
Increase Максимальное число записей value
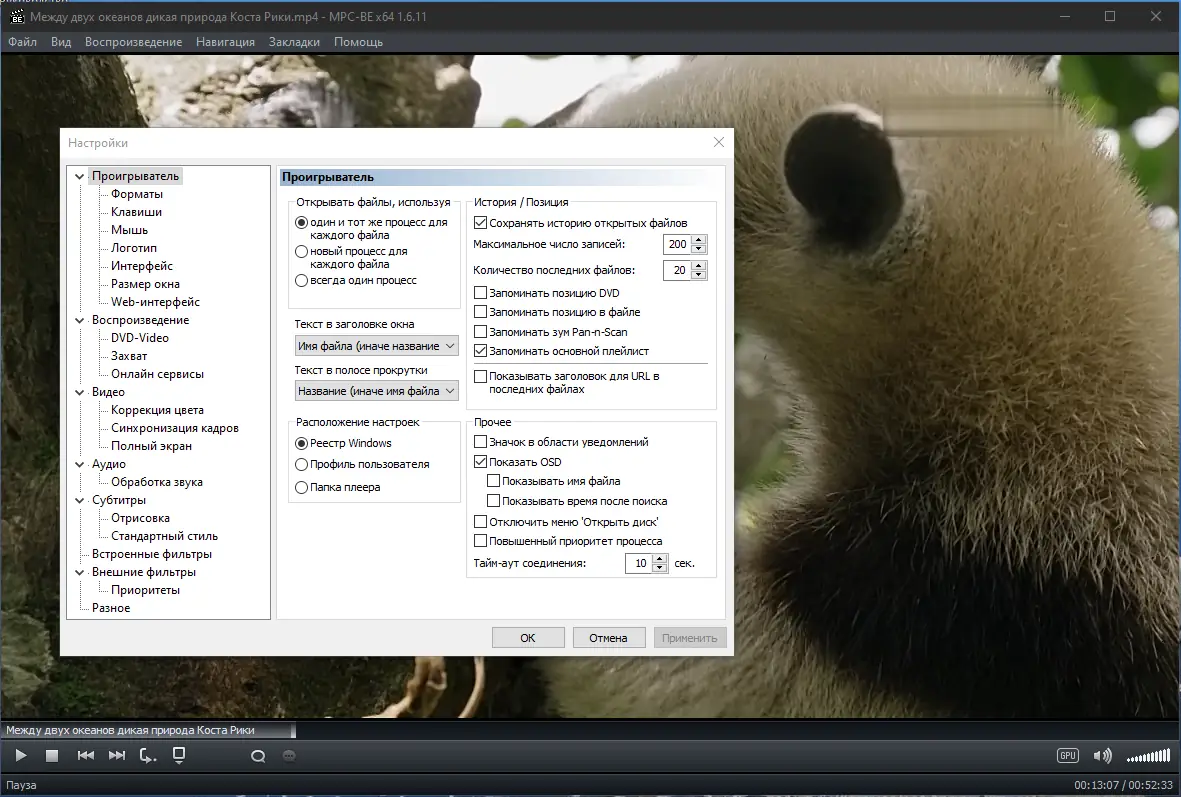pyautogui.click(x=699, y=240)
